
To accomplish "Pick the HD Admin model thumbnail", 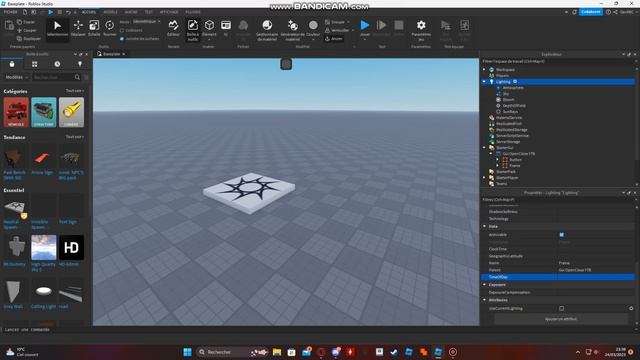I will 71,247.
